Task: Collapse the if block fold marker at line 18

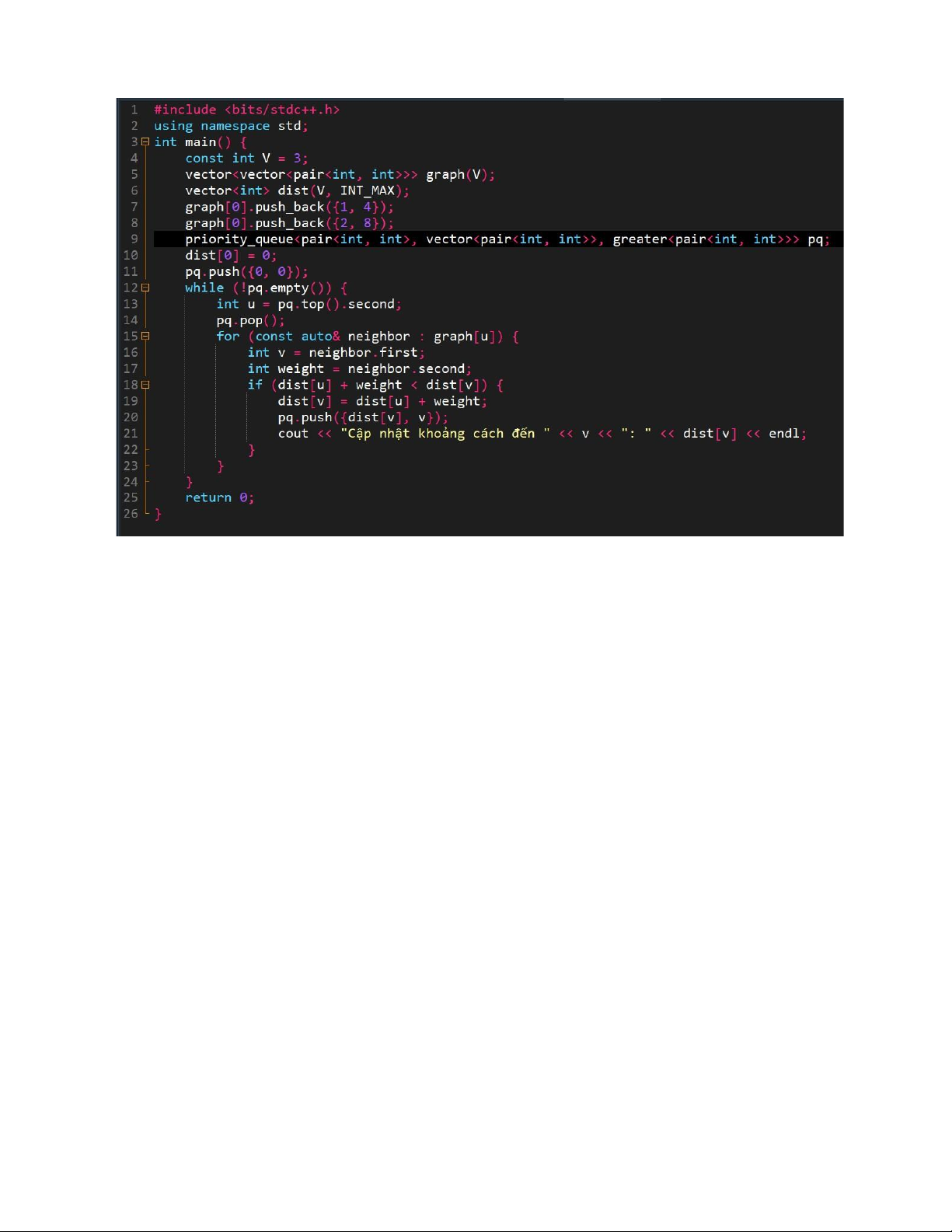Action: click(x=145, y=385)
